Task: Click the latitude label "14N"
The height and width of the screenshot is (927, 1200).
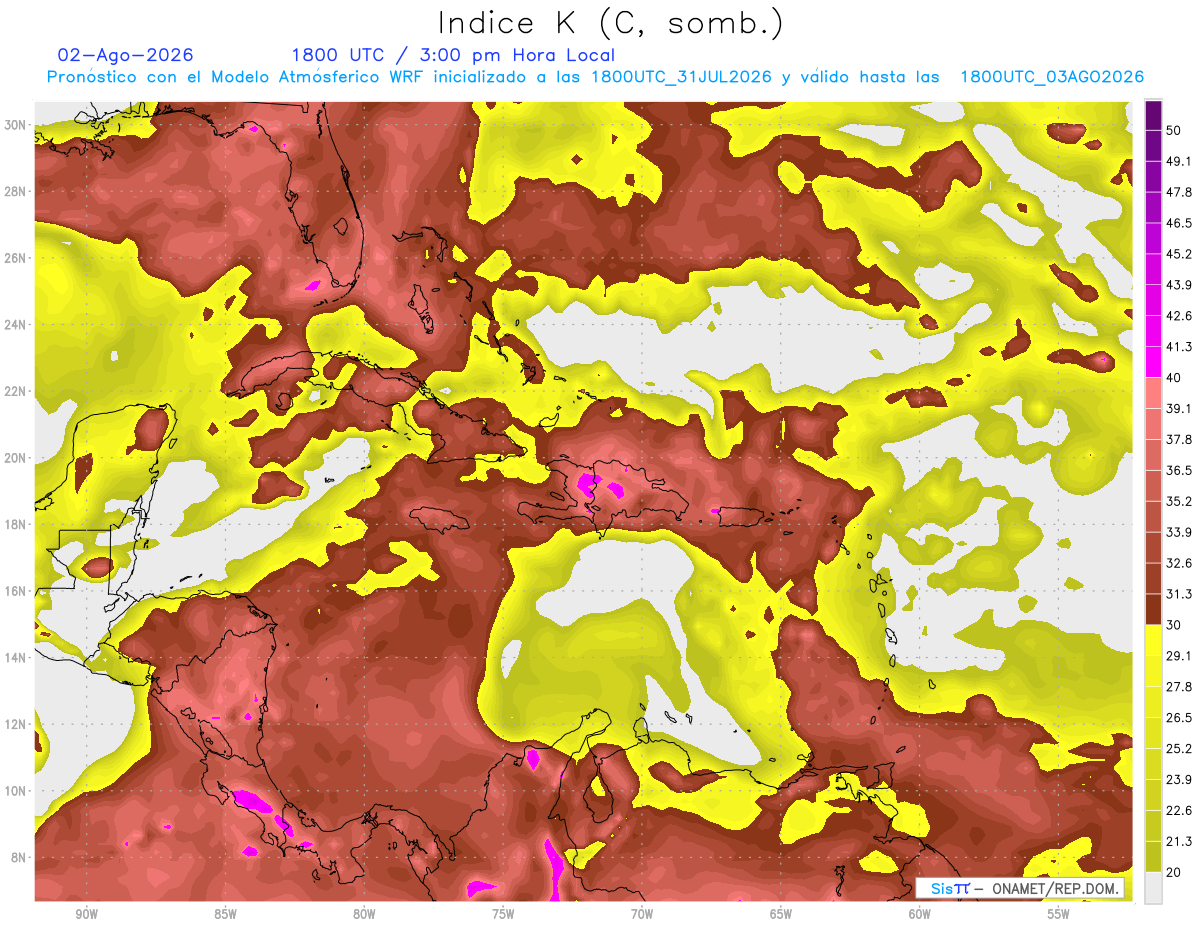Action: [x=14, y=658]
